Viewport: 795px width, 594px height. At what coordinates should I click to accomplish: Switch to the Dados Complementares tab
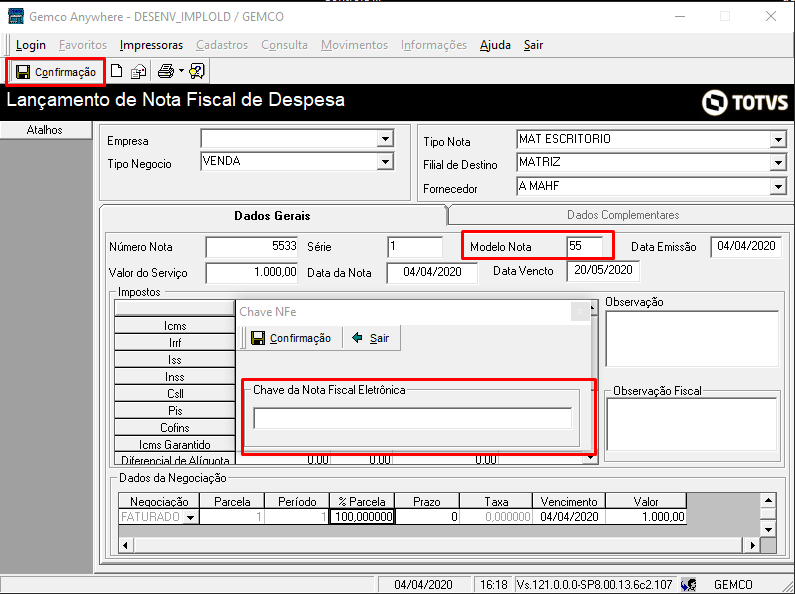[x=623, y=215]
